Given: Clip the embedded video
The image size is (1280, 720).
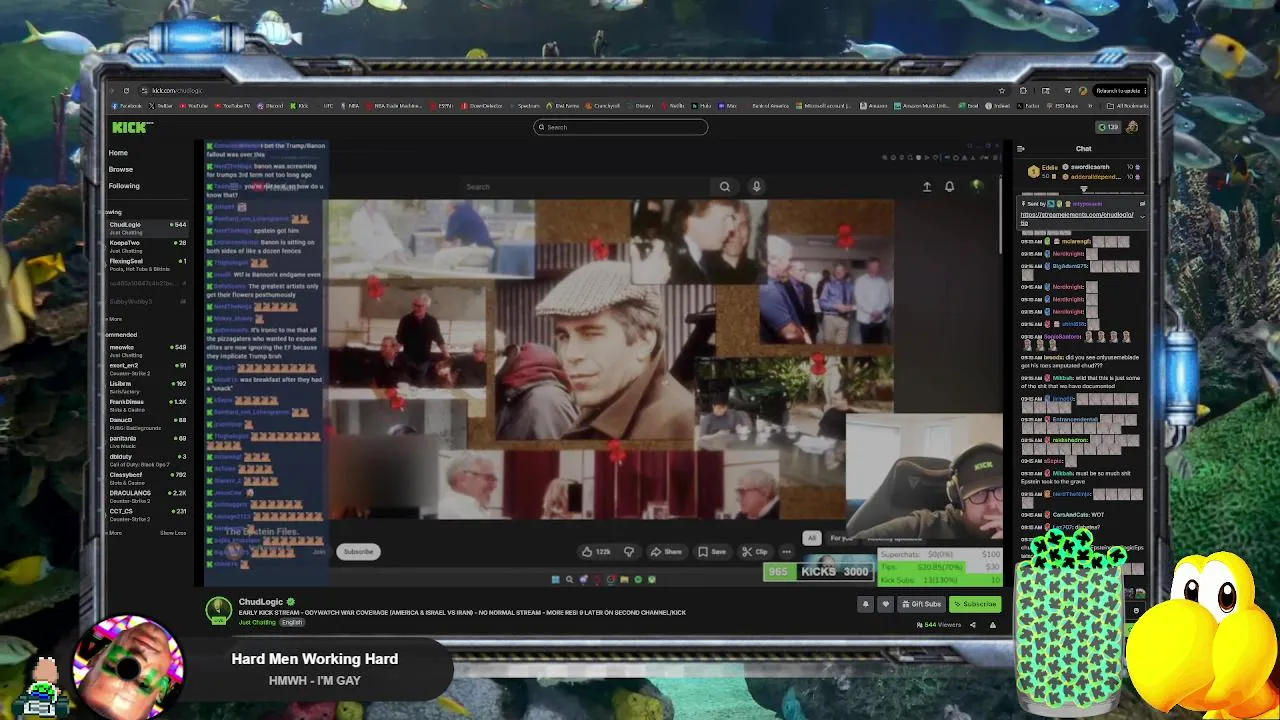Looking at the screenshot, I should coord(755,551).
